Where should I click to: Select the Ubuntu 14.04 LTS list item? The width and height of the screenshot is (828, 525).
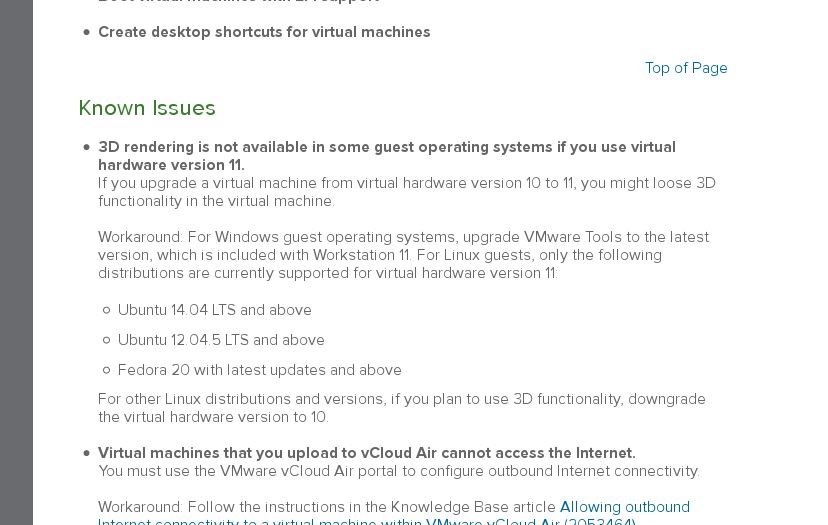coord(214,310)
